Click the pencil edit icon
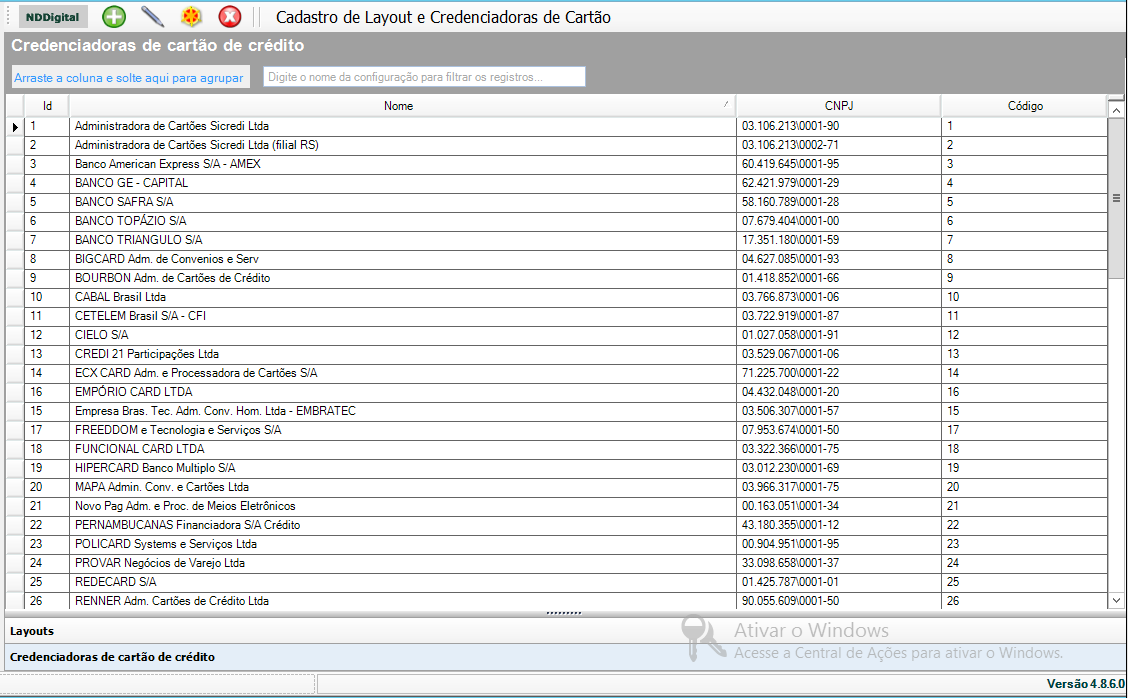The image size is (1129, 698). pyautogui.click(x=152, y=17)
